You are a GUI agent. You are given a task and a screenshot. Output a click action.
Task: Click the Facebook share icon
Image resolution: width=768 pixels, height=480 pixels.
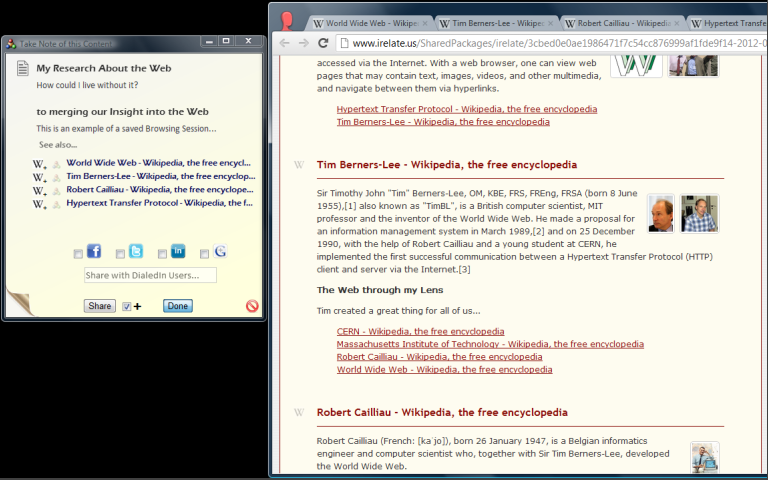[94, 251]
